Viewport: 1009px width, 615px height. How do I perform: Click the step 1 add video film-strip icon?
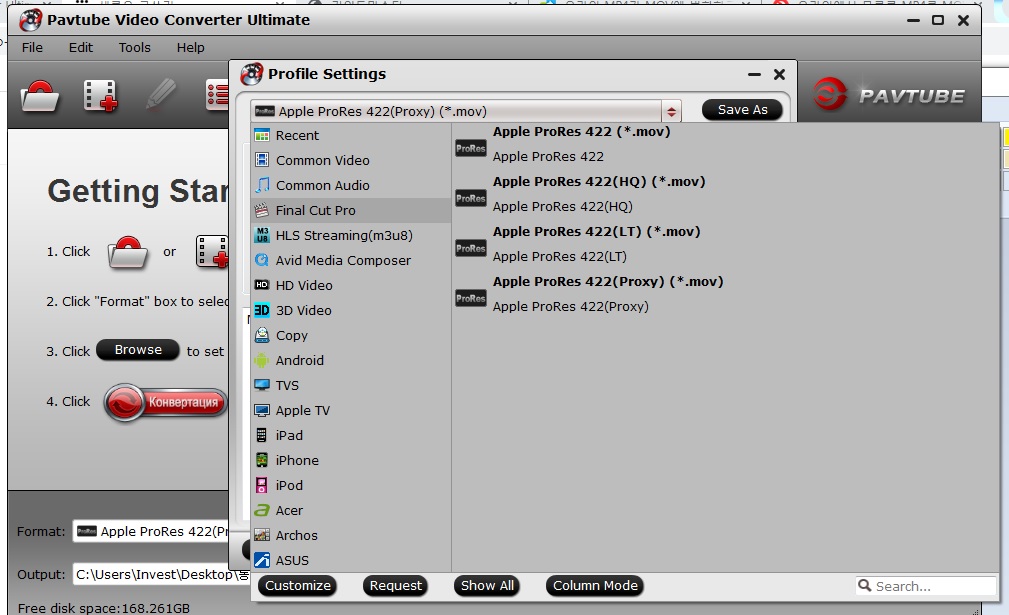212,252
